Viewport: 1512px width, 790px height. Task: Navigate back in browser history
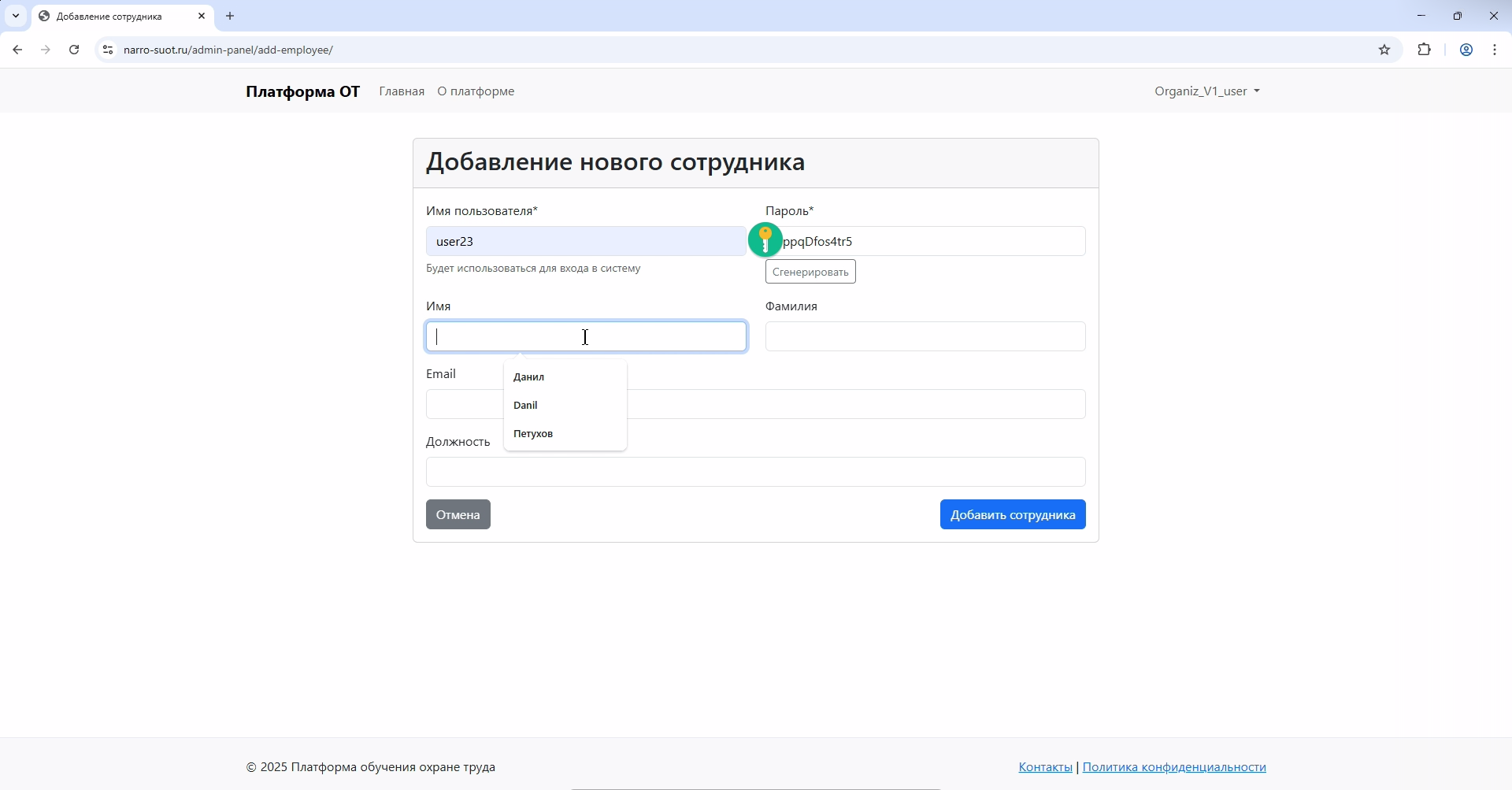17,49
